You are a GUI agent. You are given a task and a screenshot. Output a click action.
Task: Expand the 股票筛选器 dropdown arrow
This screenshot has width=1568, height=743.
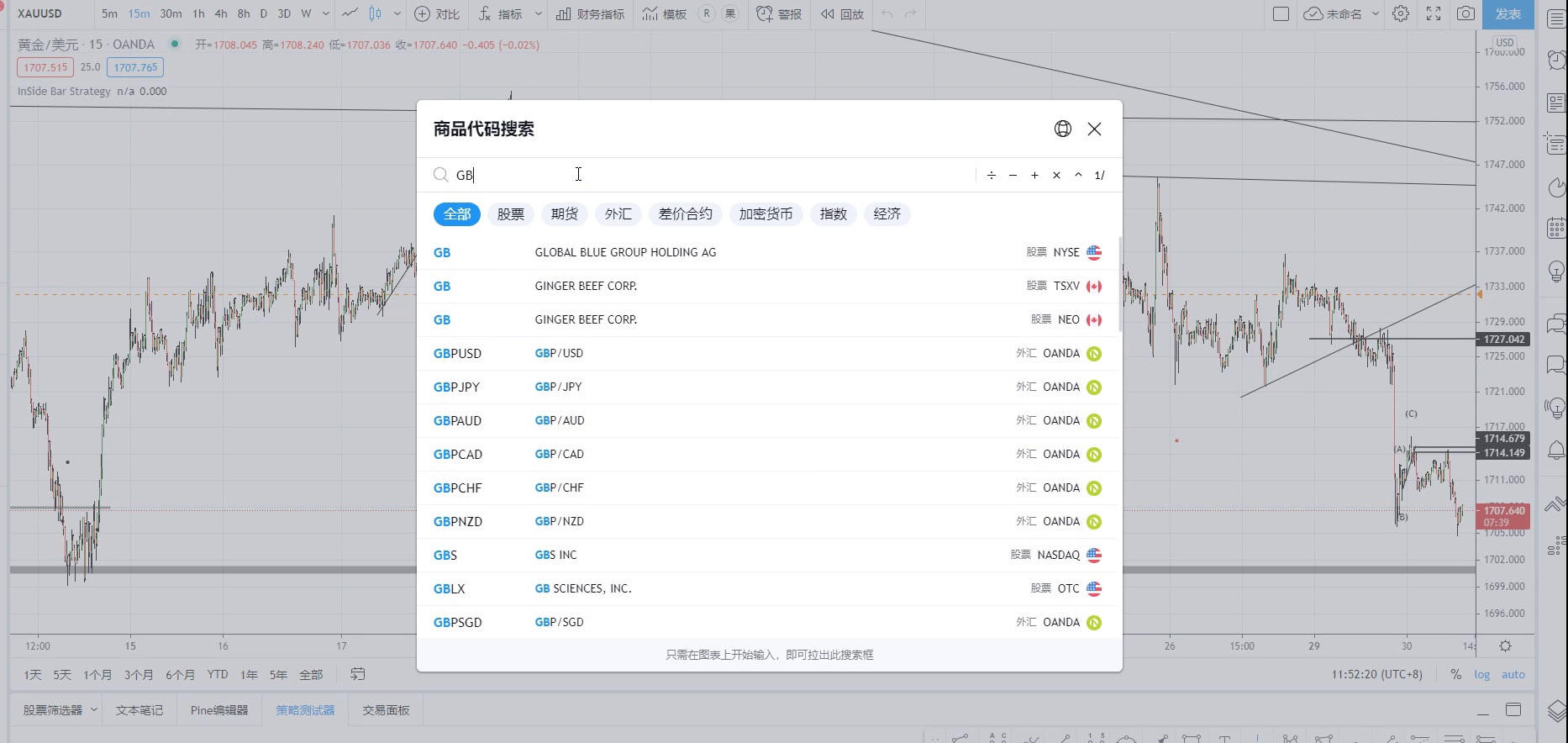(94, 710)
